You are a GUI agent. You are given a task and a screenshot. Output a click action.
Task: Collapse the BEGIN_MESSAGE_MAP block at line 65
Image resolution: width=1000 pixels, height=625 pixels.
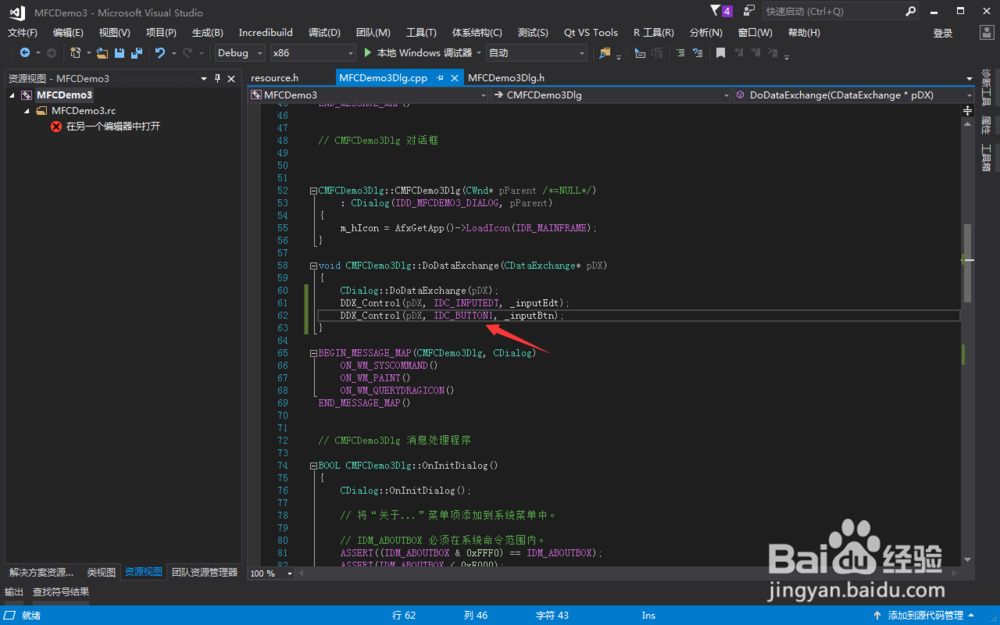point(313,353)
